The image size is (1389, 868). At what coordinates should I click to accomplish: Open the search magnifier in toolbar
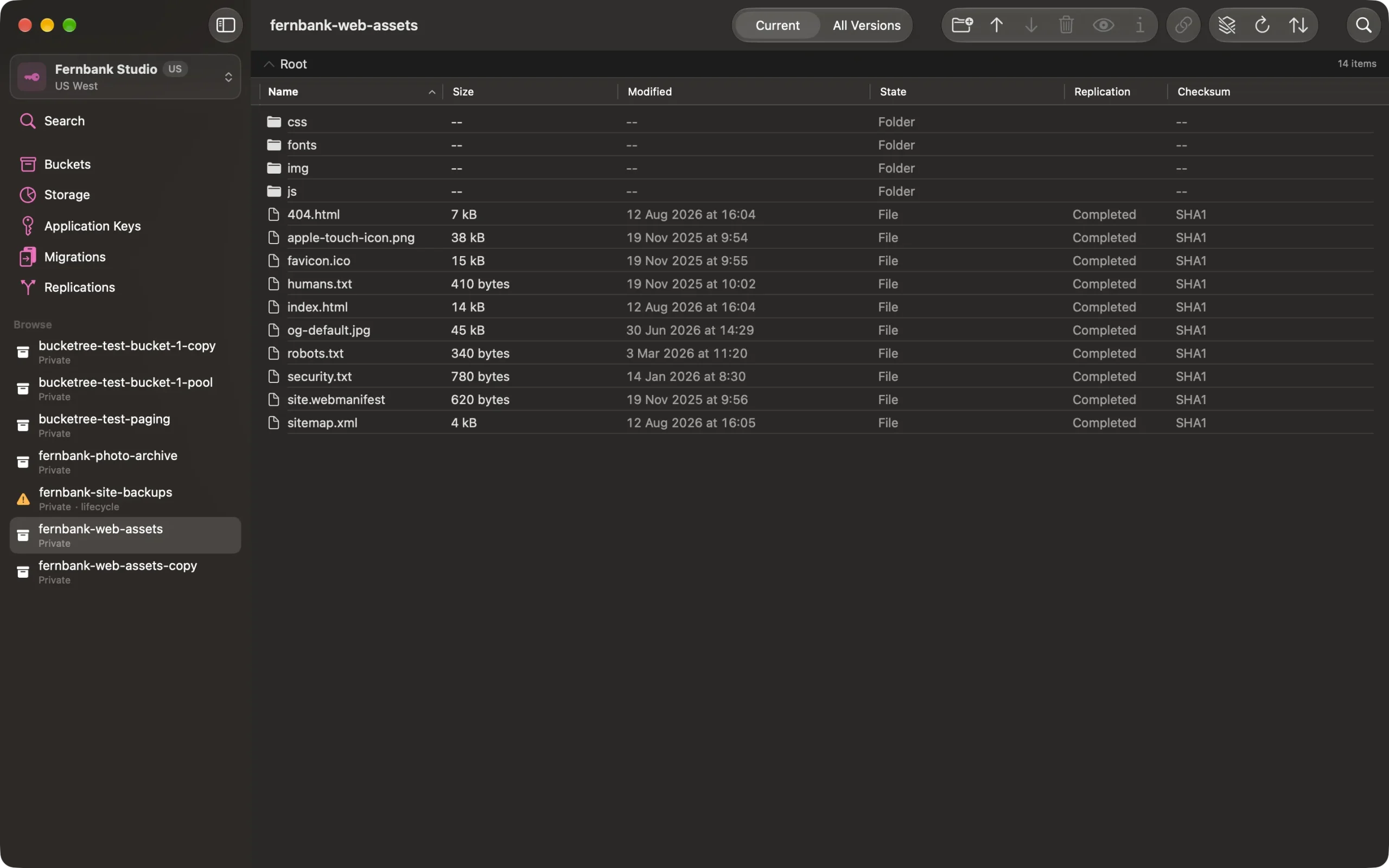click(x=1363, y=25)
